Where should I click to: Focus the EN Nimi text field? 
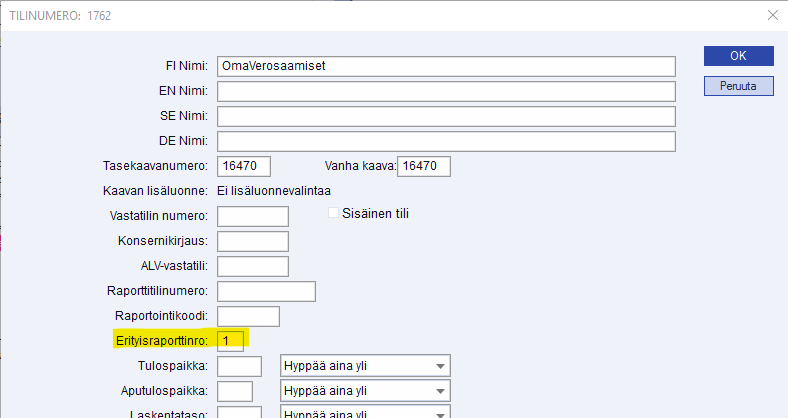447,91
